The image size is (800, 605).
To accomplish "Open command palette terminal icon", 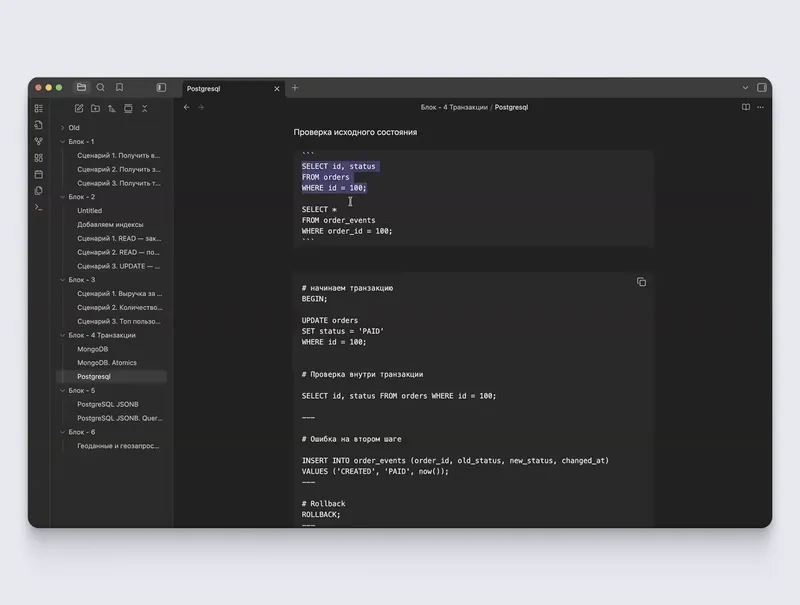I will pyautogui.click(x=39, y=207).
